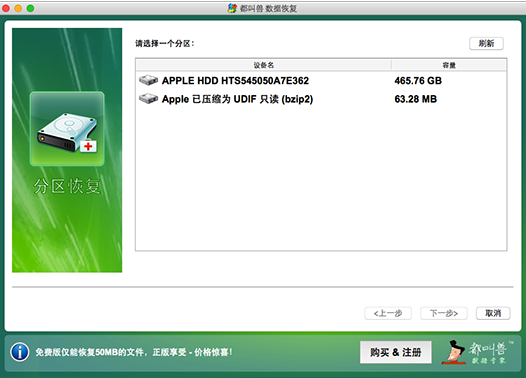The height and width of the screenshot is (378, 526).
Task: Go back with the <上一步 button
Action: [x=388, y=313]
